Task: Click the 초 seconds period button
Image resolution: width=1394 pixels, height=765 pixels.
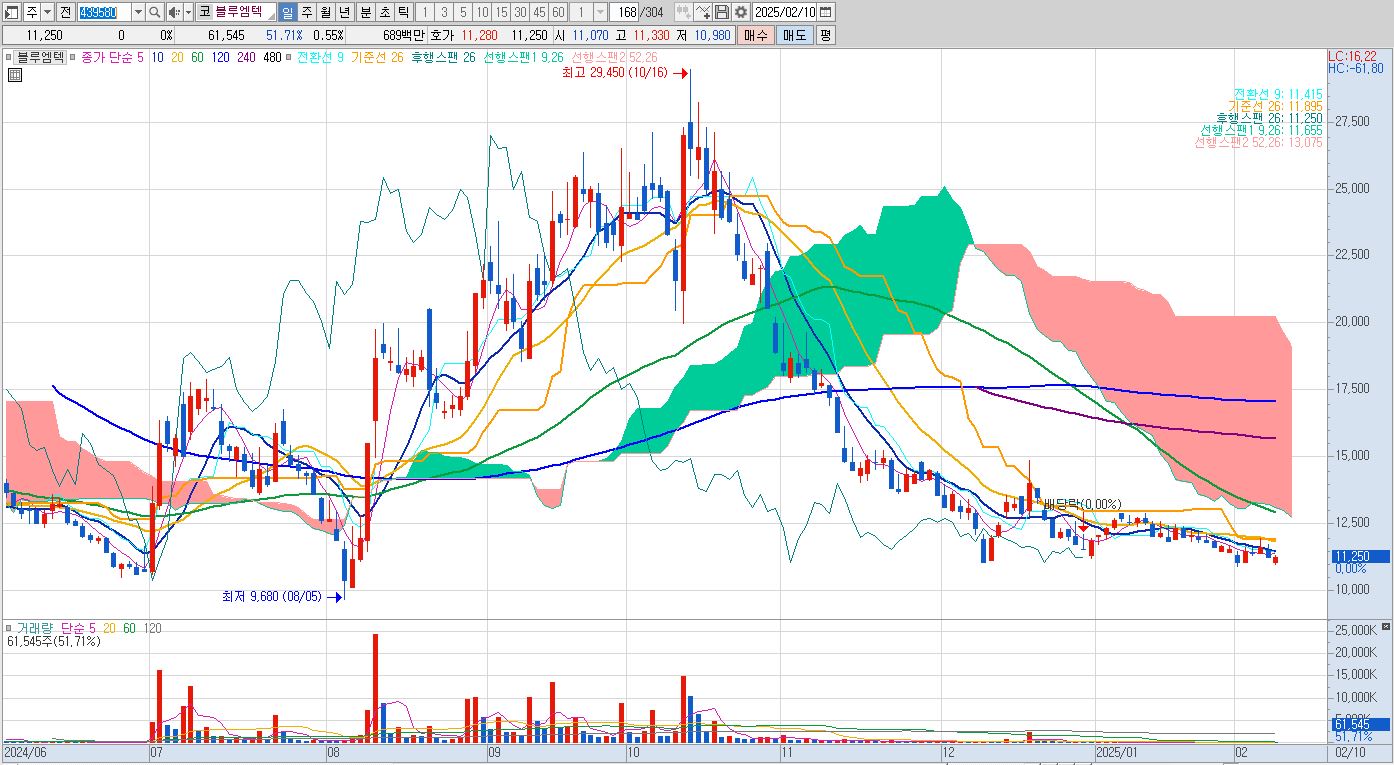Action: (384, 12)
